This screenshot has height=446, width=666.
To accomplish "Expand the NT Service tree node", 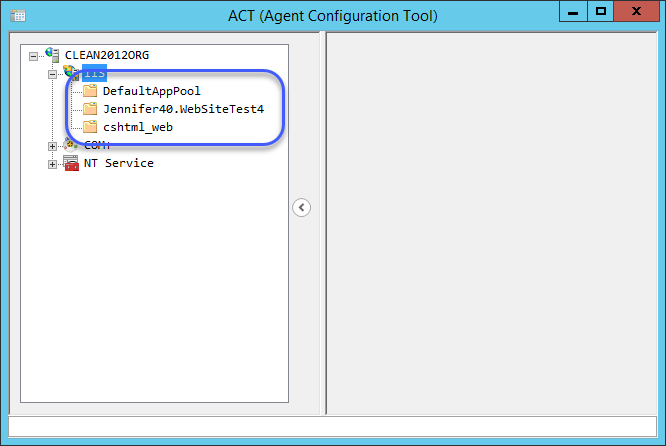I will point(52,164).
